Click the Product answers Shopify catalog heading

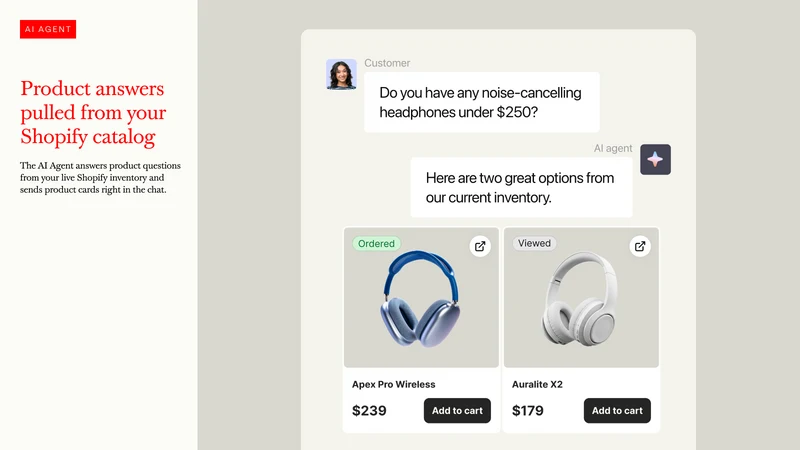[x=93, y=113]
